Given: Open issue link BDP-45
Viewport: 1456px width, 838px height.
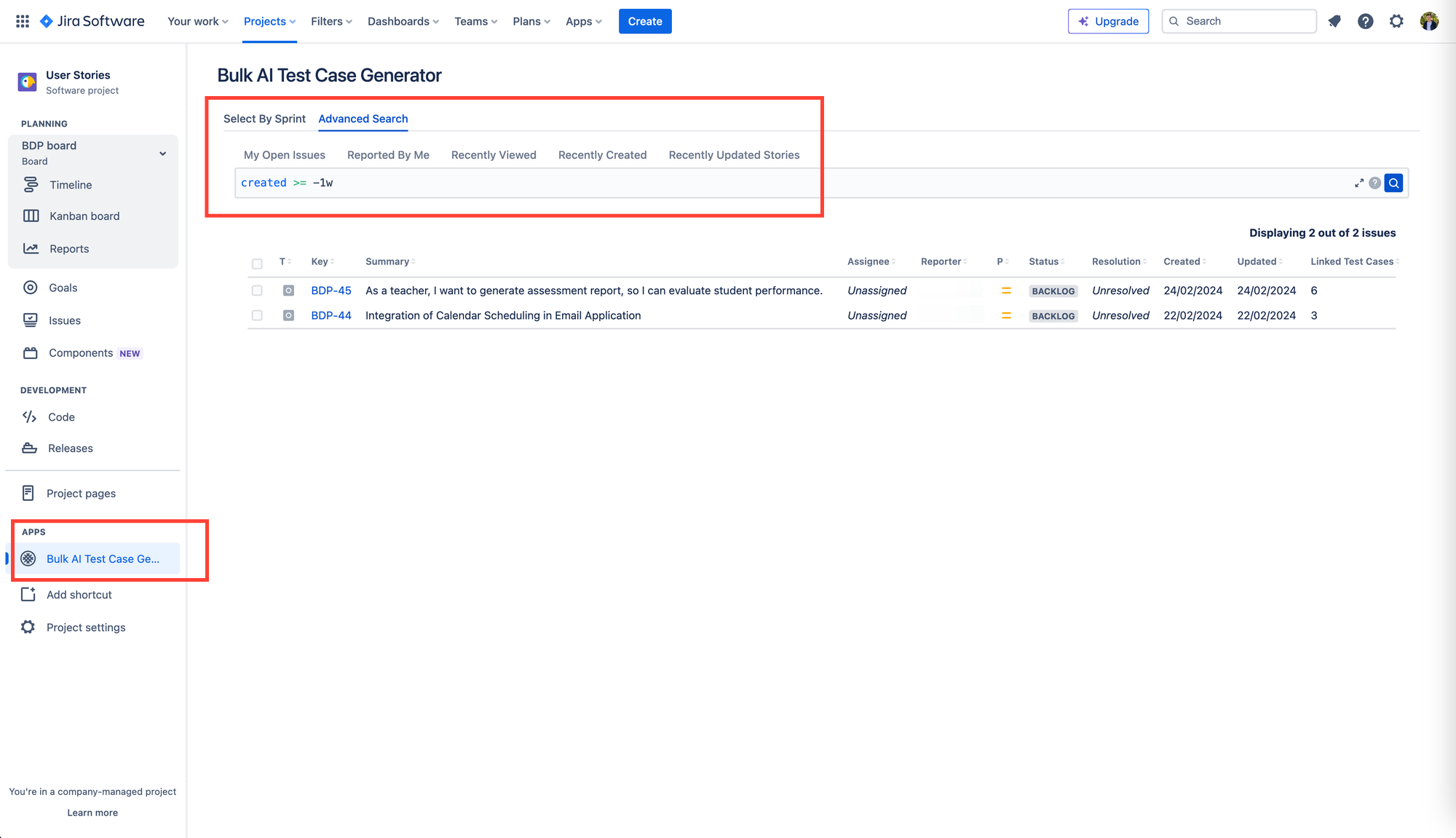Looking at the screenshot, I should point(331,290).
